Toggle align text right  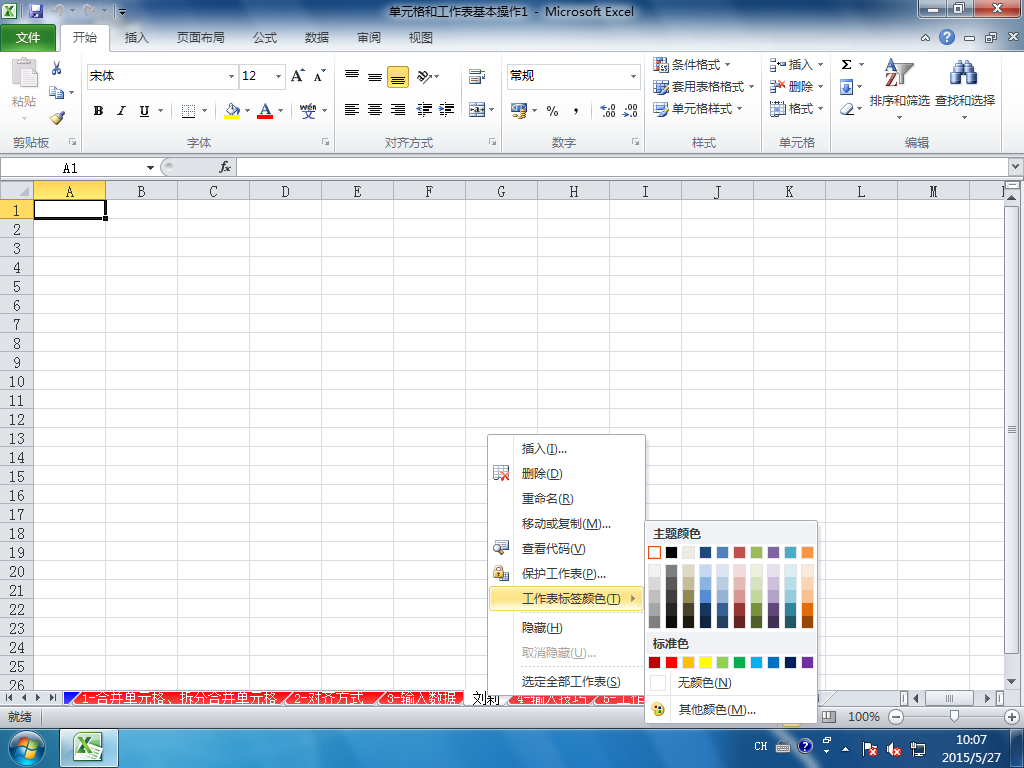coord(398,110)
